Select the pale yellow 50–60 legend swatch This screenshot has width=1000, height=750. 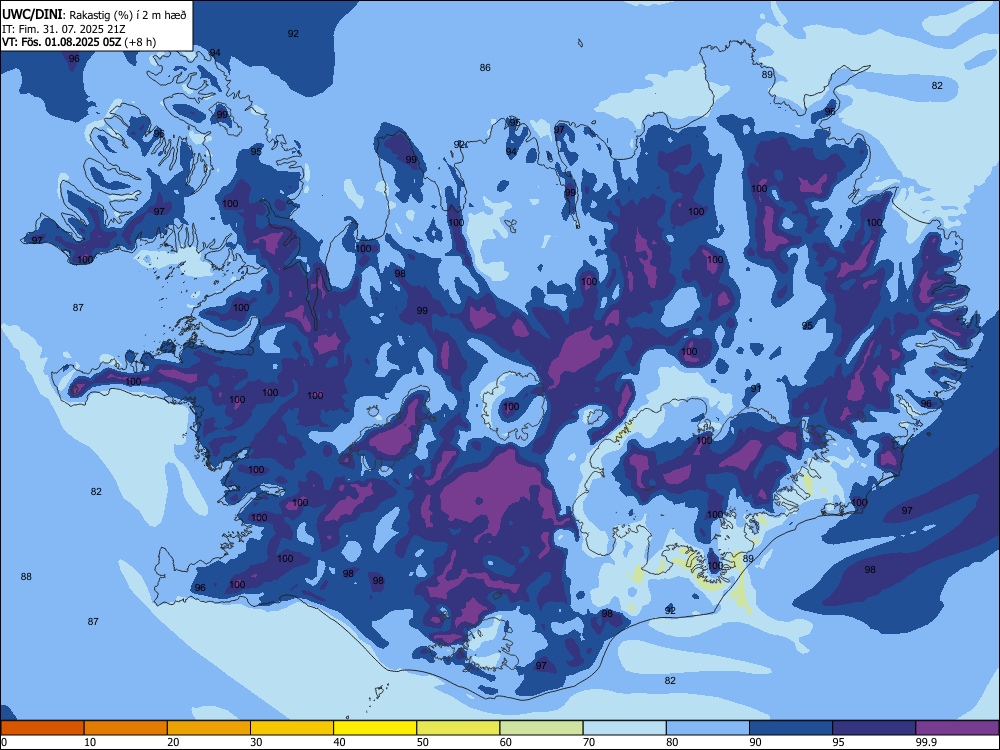459,728
